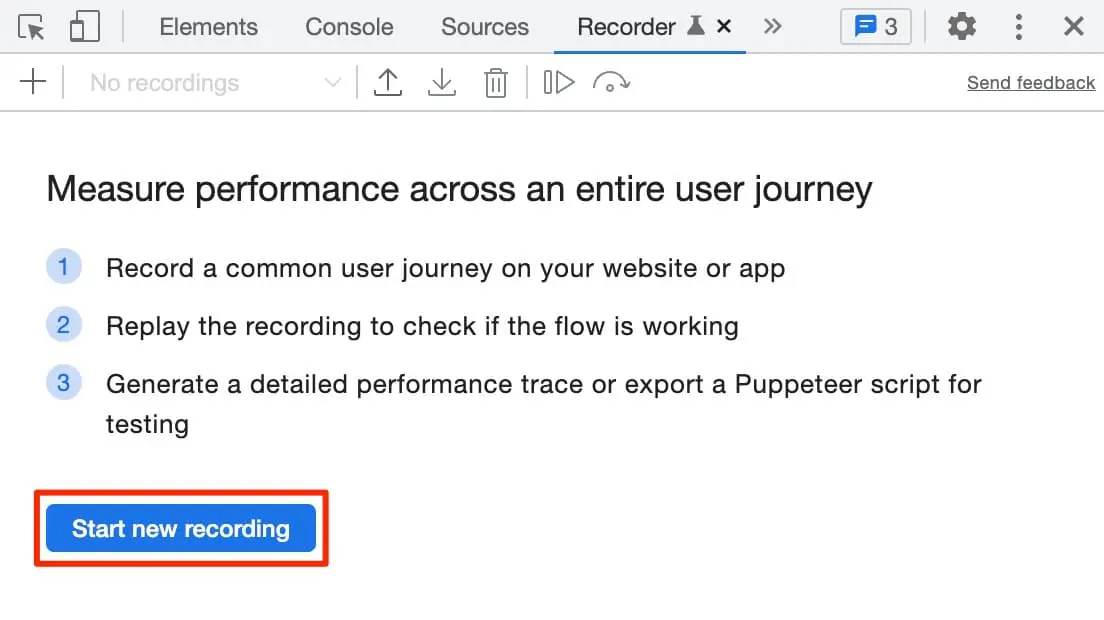This screenshot has width=1104, height=620.
Task: Close the Recorder tab with its x
Action: tap(725, 27)
